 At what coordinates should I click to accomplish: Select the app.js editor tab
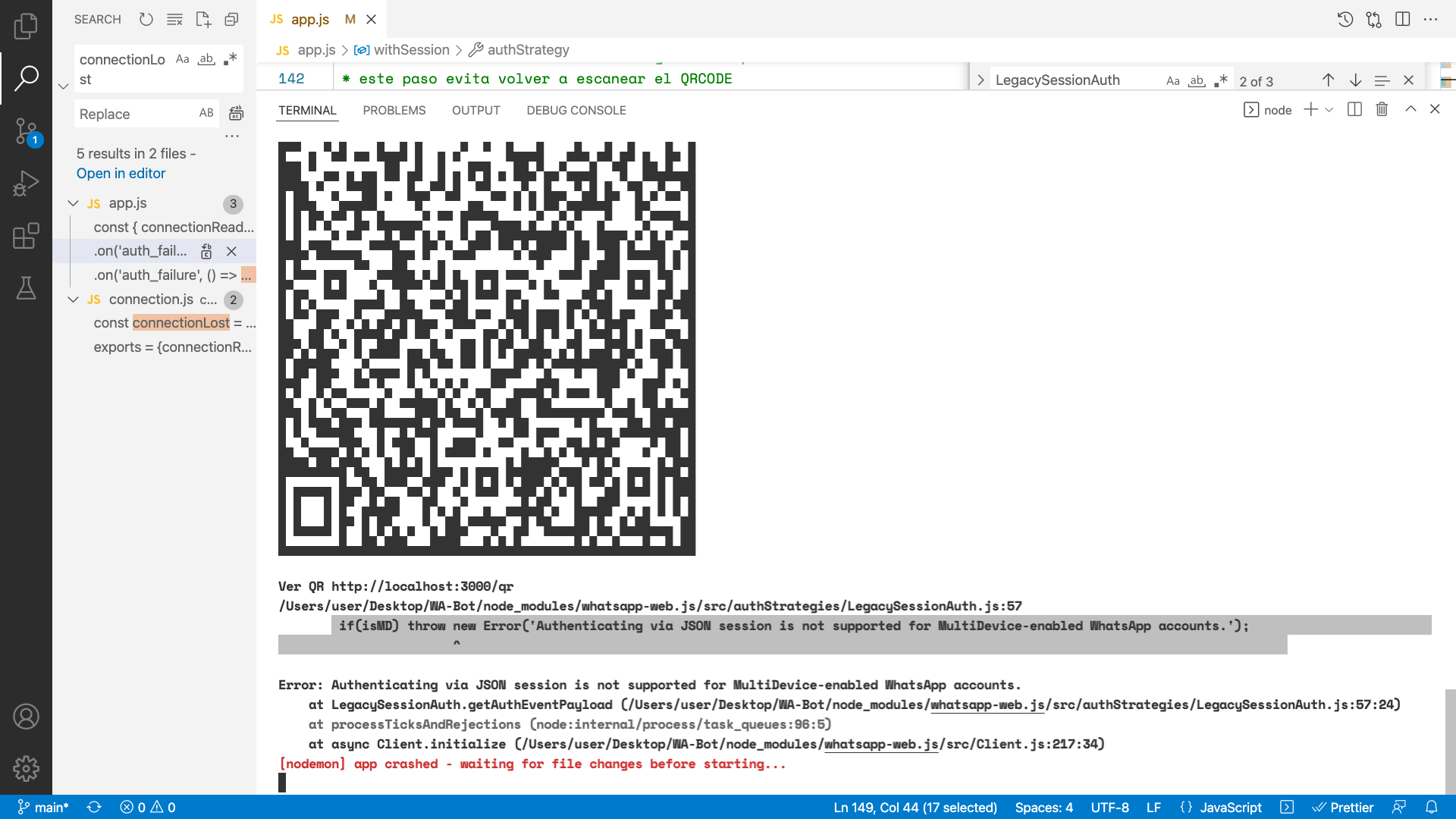310,19
